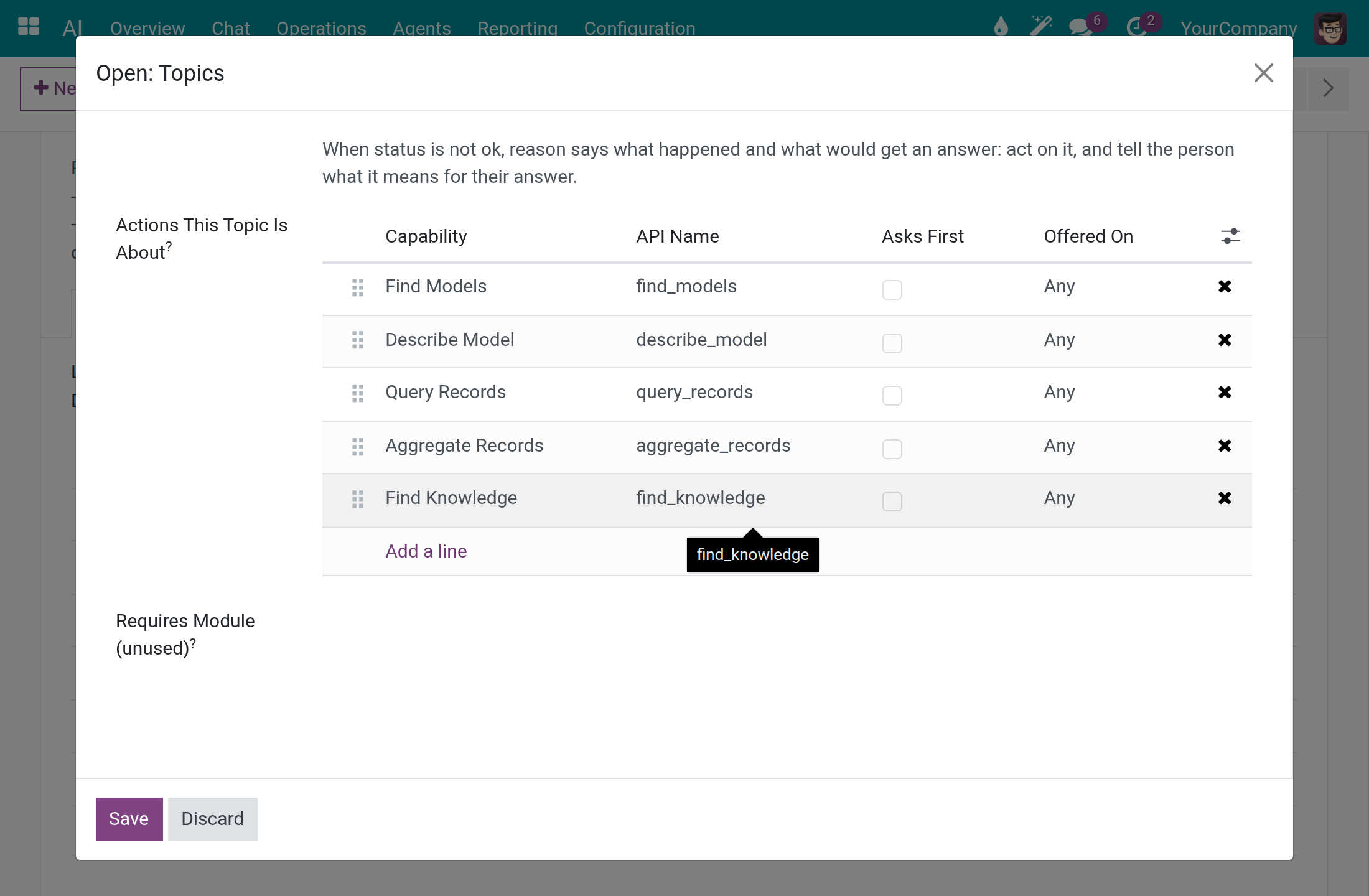Delete the Find Knowledge row
The image size is (1369, 896).
point(1225,498)
